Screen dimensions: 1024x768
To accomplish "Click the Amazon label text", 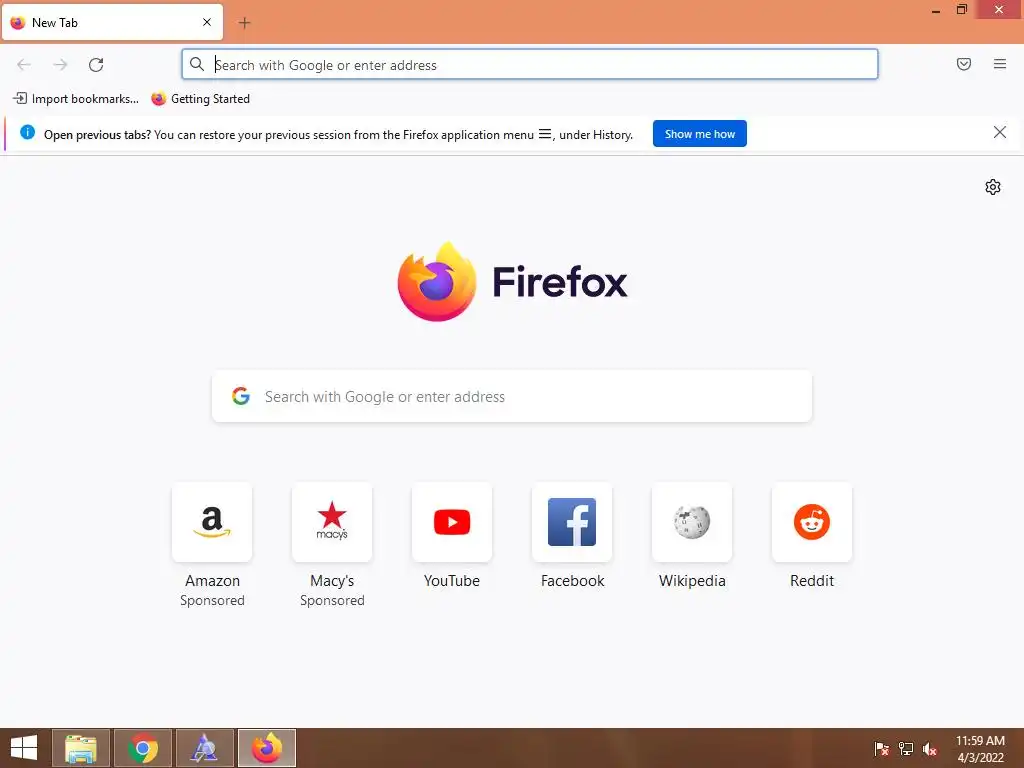I will (x=212, y=581).
